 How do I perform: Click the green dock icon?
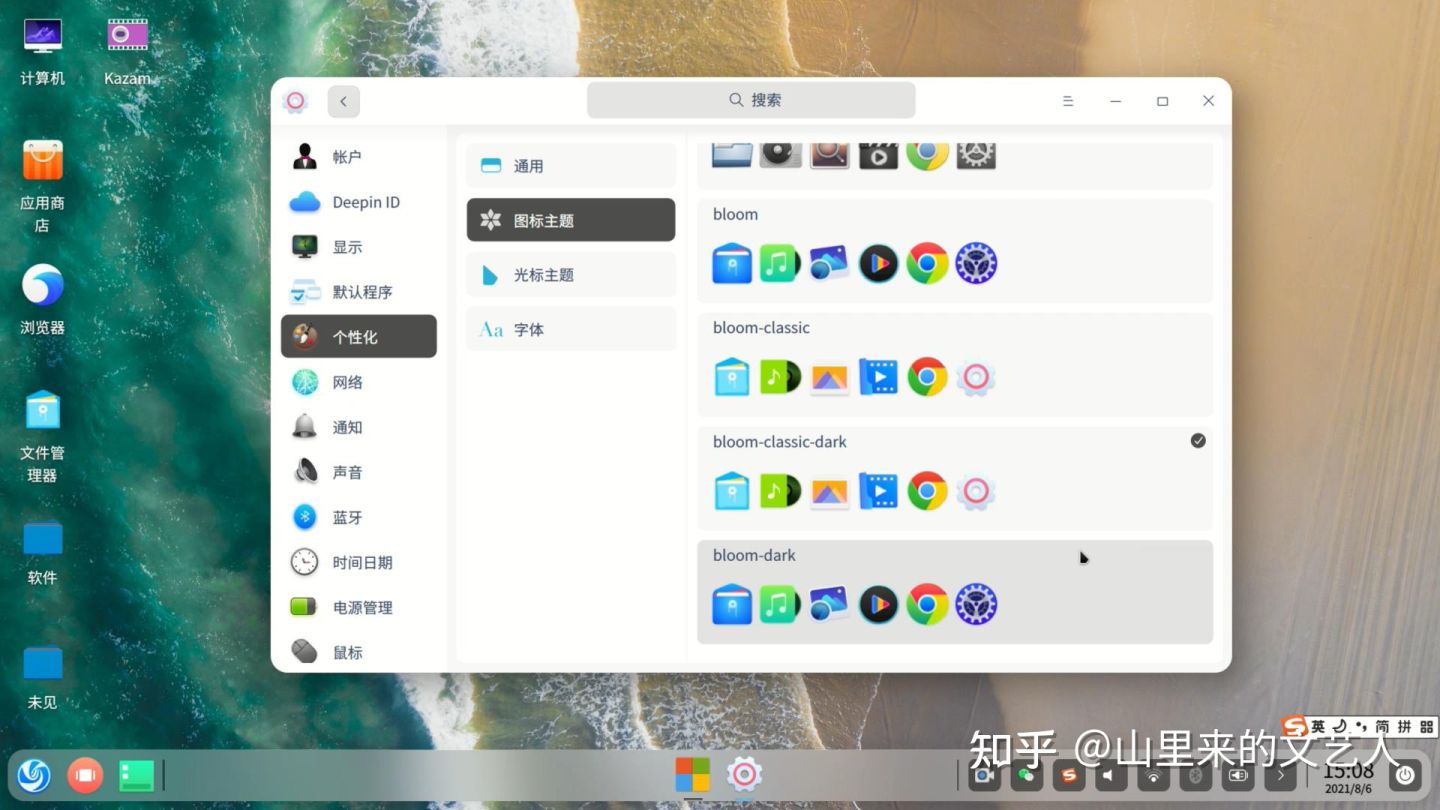point(136,775)
